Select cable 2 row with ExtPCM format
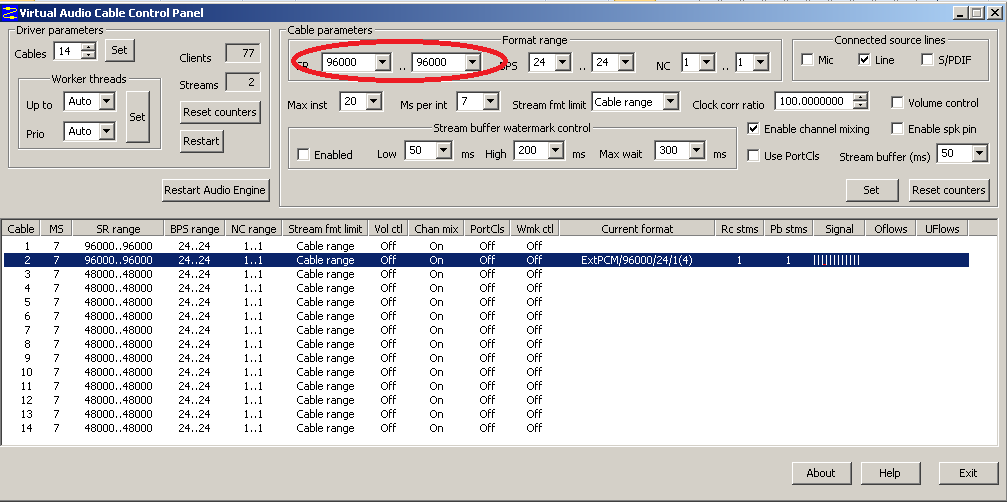This screenshot has height=502, width=1007. [486, 260]
